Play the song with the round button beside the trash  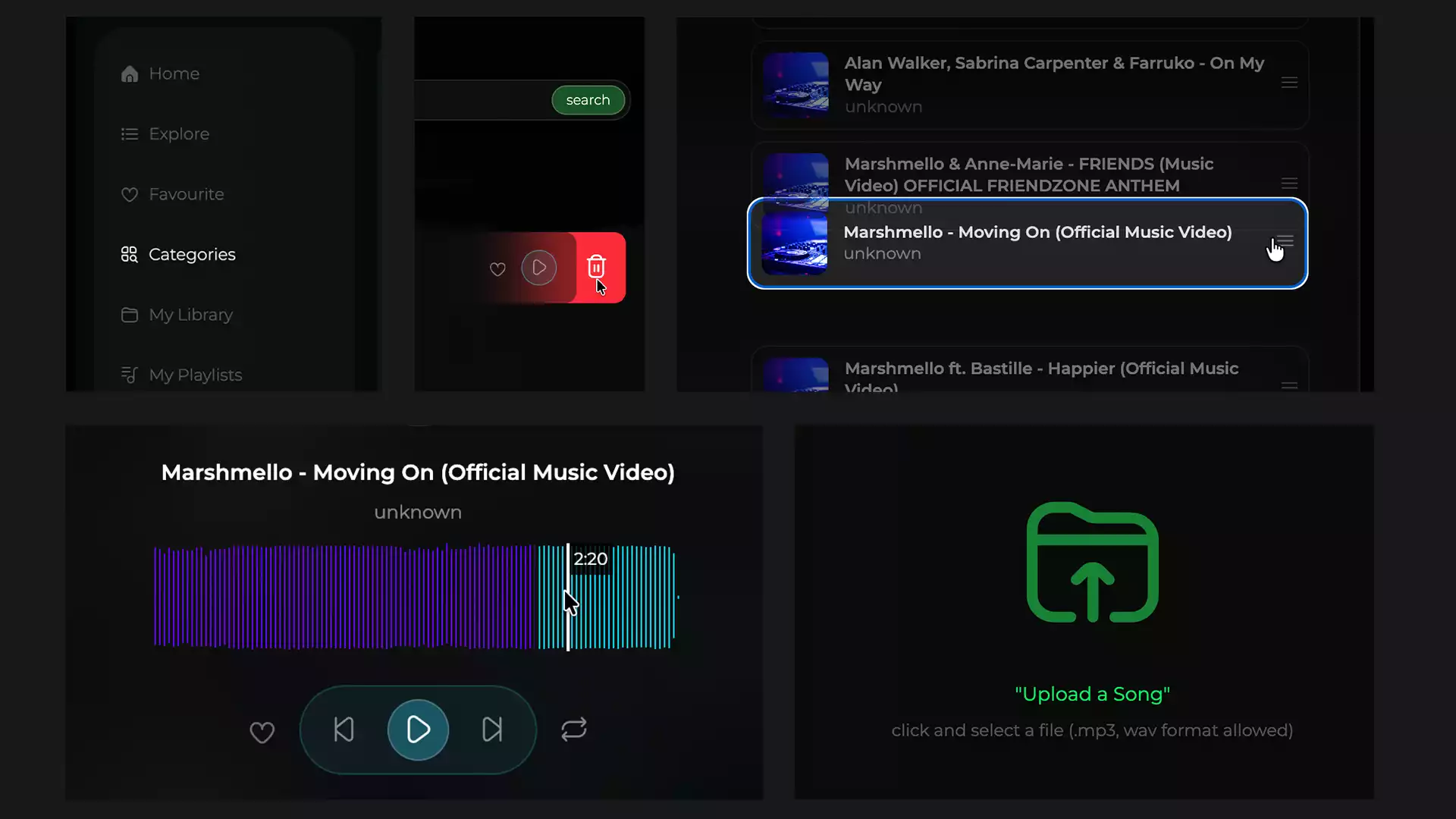[539, 268]
